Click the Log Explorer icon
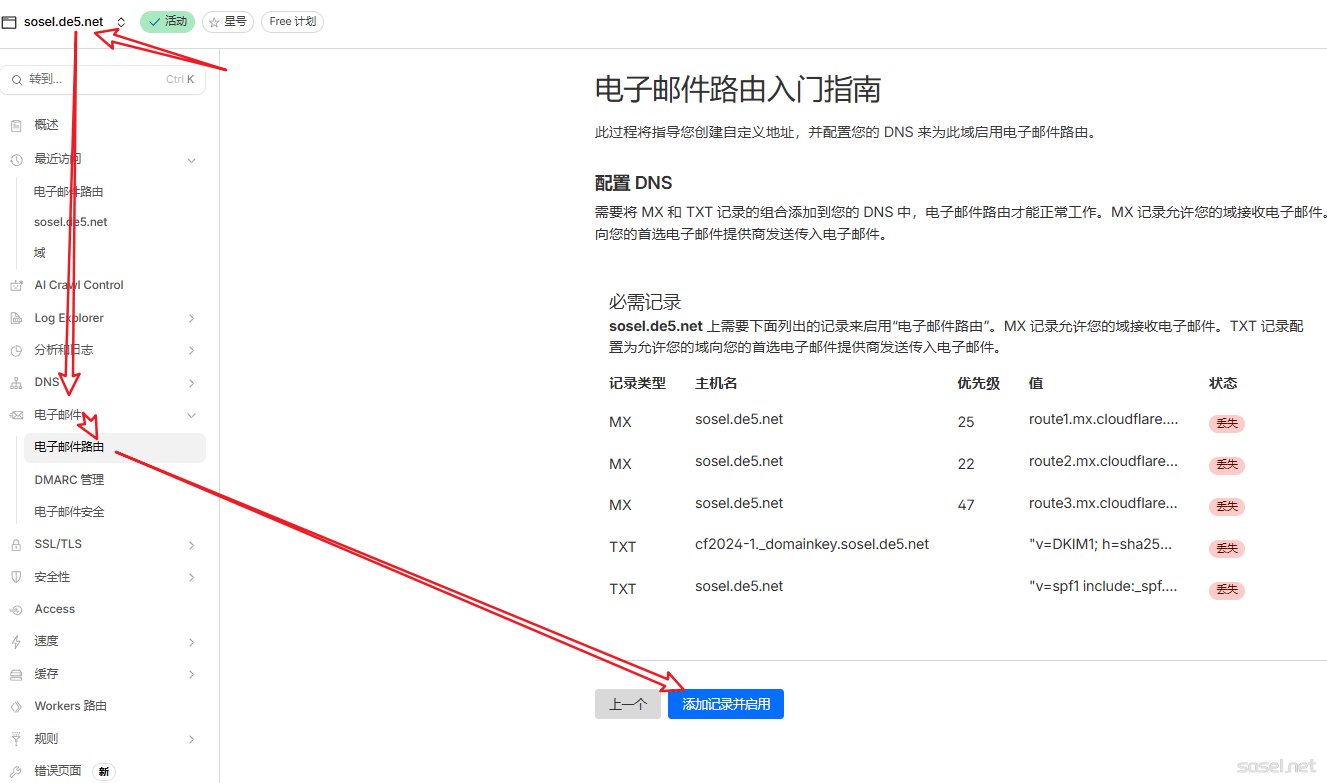 tap(15, 318)
